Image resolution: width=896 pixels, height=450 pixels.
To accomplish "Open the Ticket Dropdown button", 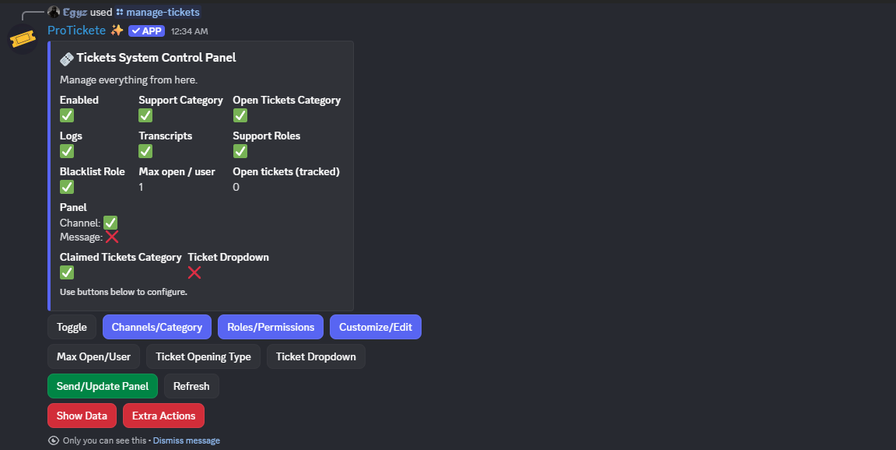I will 316,357.
